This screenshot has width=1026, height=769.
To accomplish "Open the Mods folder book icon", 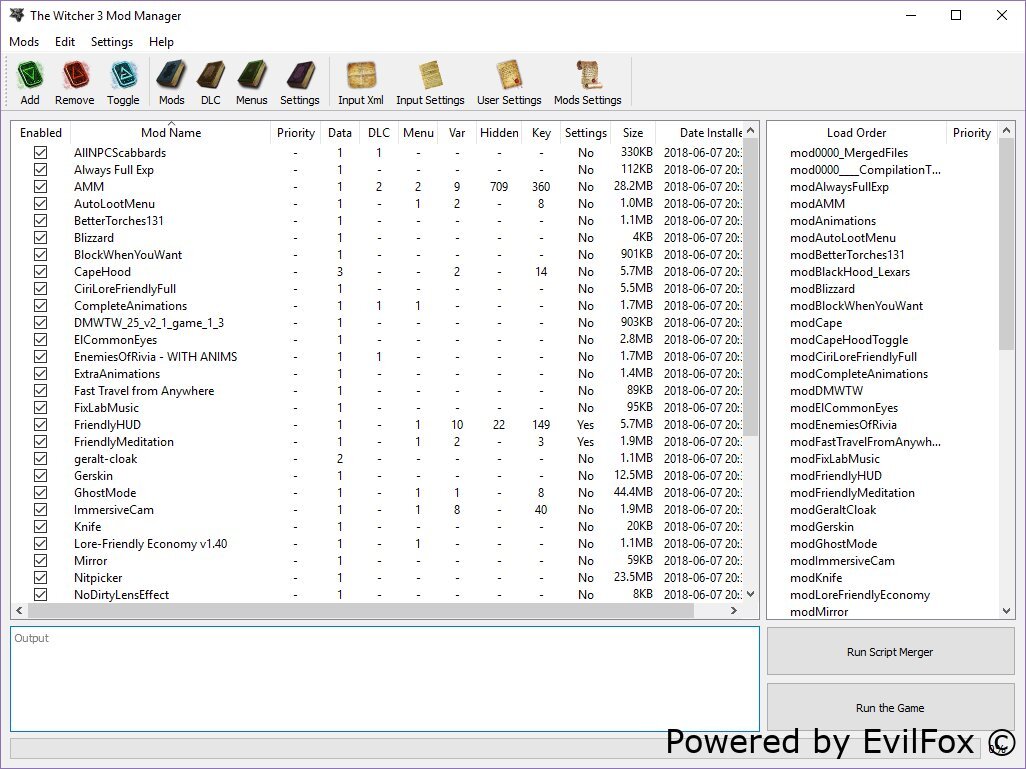I will coord(171,76).
